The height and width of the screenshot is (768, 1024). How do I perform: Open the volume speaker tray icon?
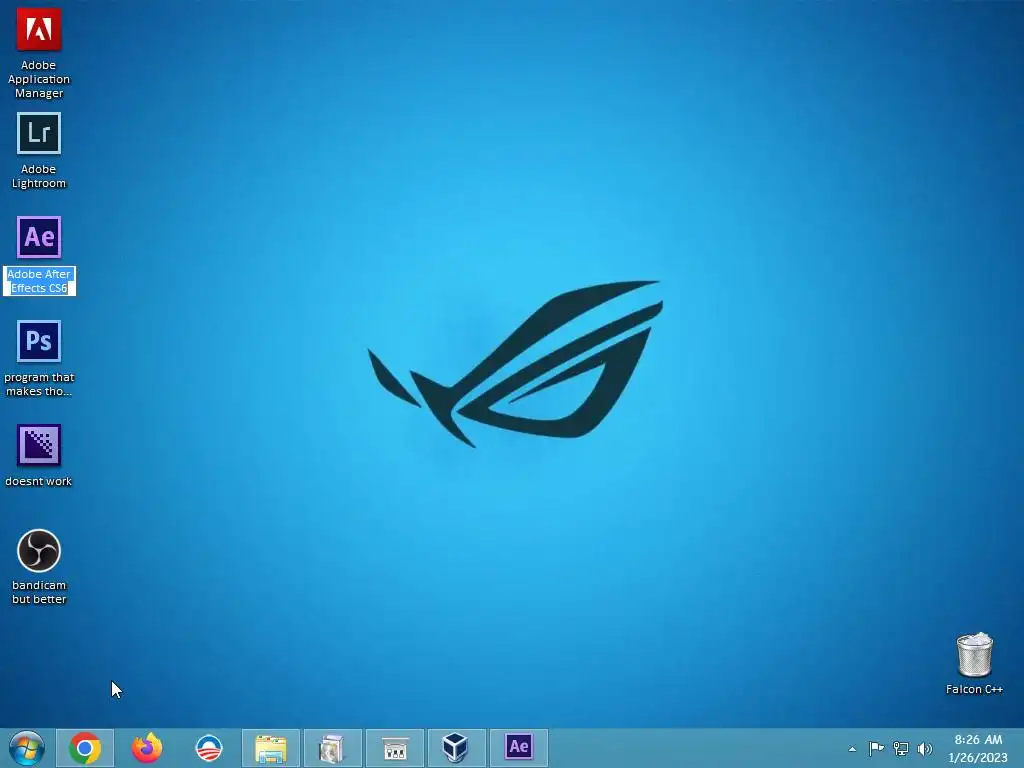click(925, 748)
